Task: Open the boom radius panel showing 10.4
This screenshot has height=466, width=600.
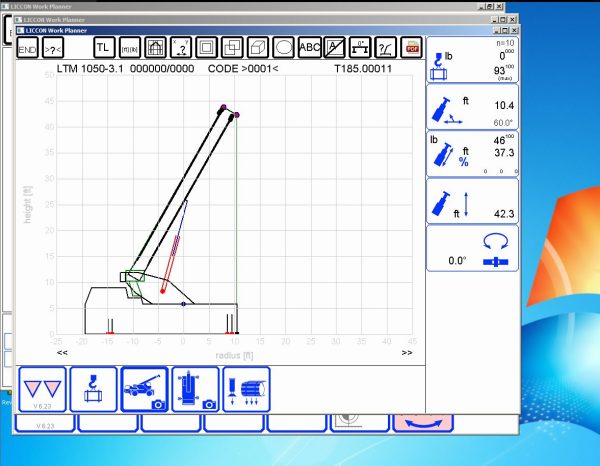Action: 473,107
